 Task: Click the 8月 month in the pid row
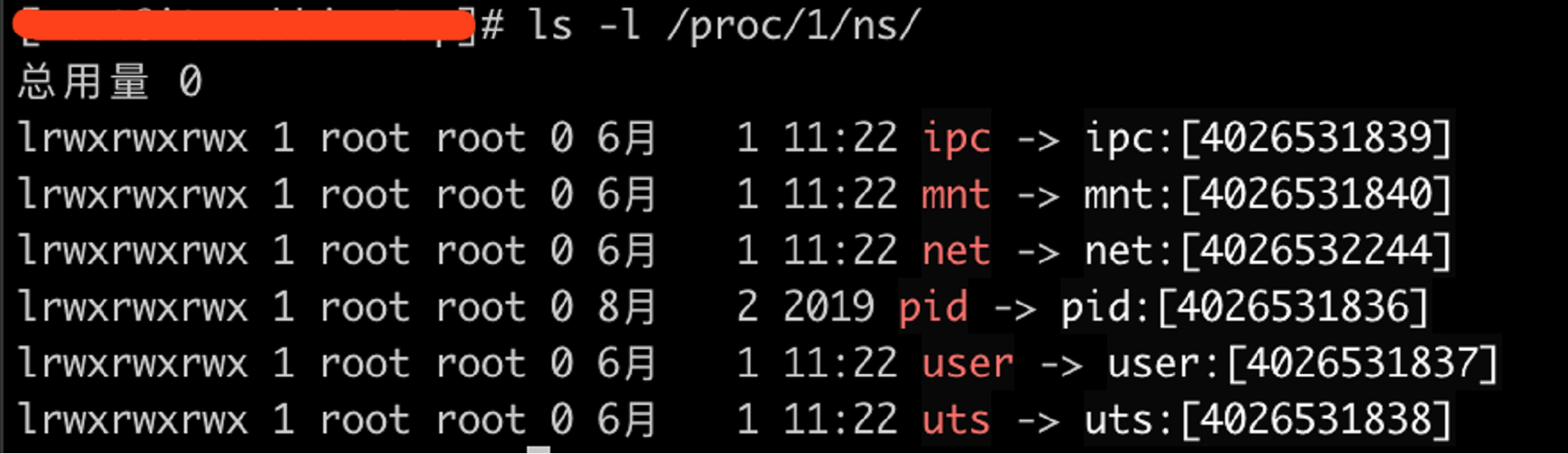tap(627, 308)
